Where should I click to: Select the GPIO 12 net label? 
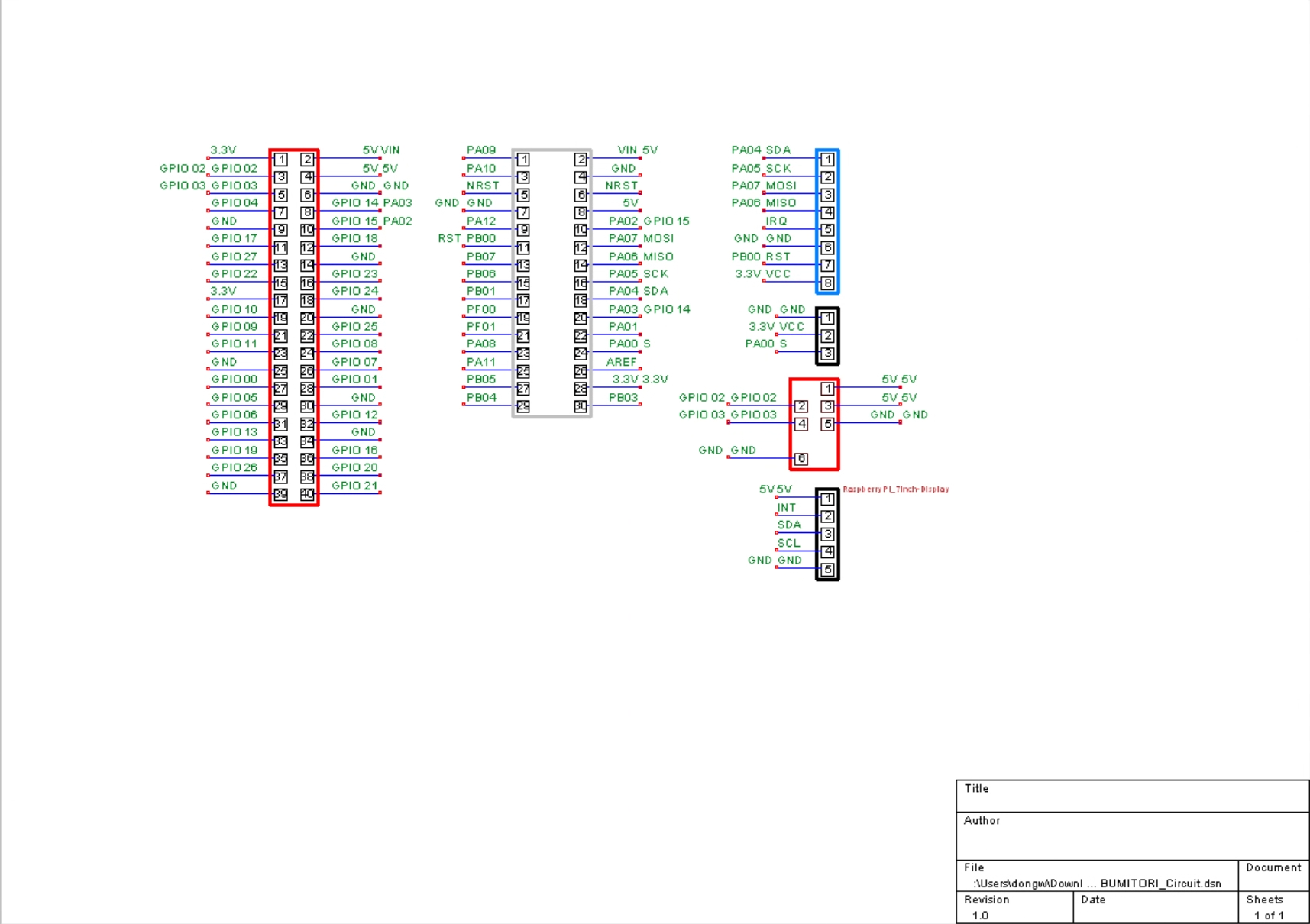354,415
